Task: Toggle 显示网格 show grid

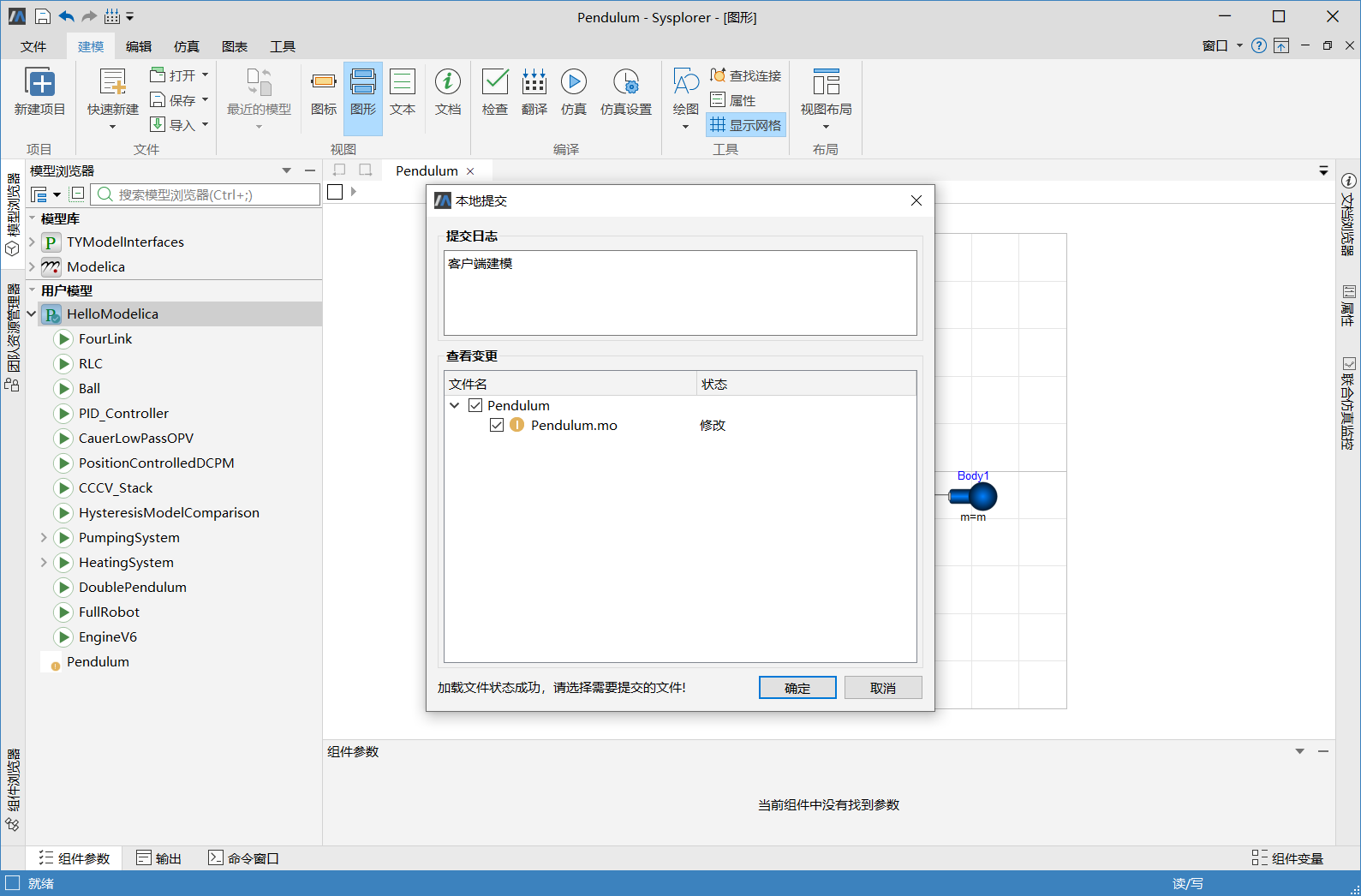Action: point(746,125)
